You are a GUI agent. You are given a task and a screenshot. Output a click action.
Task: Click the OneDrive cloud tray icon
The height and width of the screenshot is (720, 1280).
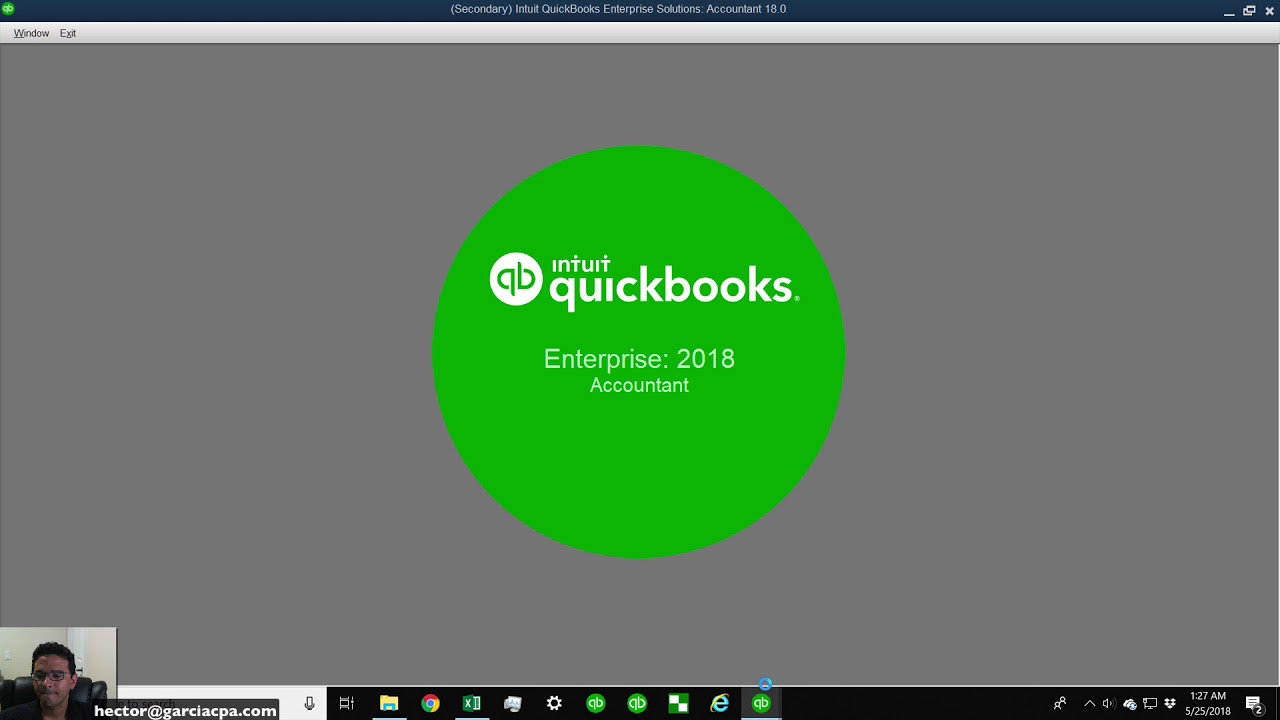[1129, 704]
